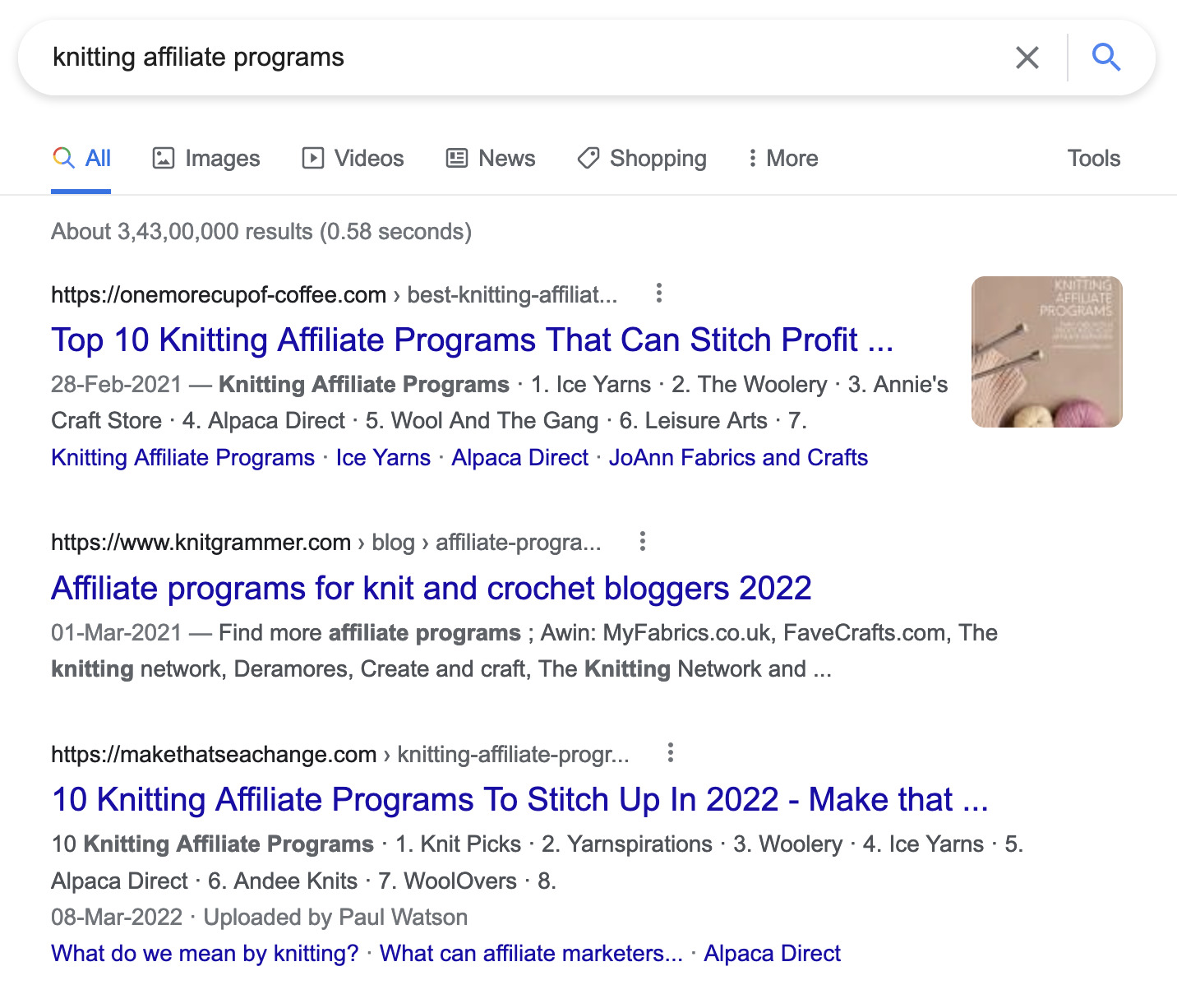Click the News newspaper icon
Viewport: 1177px width, 1008px height.
(457, 158)
